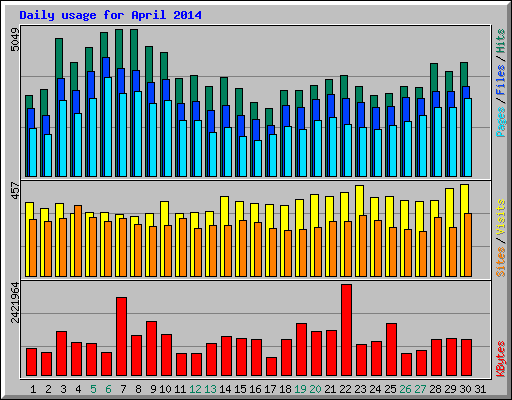Click green weekend day label 26
Image resolution: width=512 pixels, height=400 pixels.
coord(405,389)
